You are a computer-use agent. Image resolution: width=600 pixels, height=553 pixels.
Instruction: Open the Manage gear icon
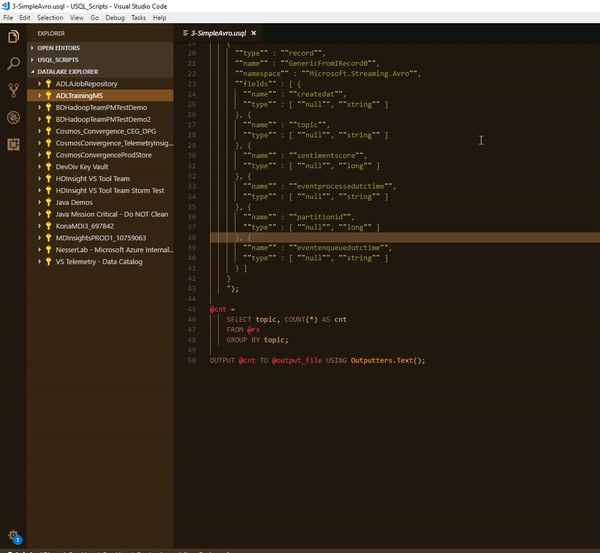pos(14,536)
